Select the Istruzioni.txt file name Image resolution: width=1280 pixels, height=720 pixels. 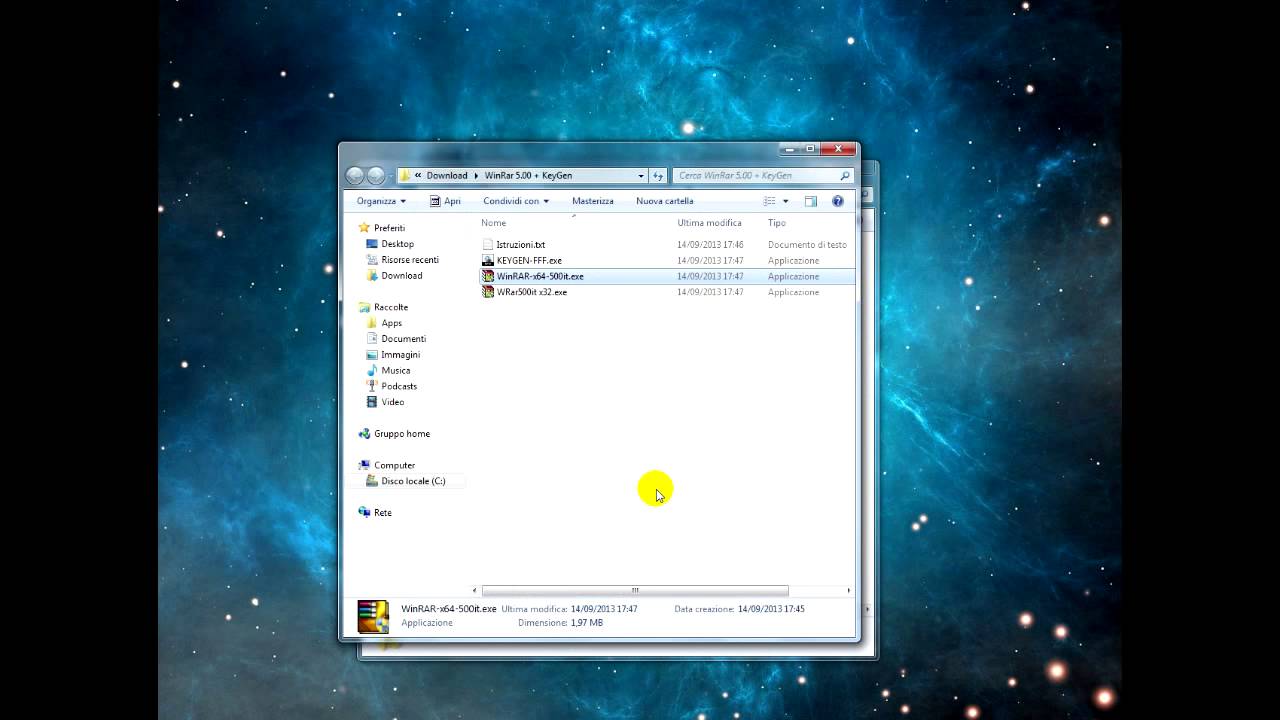(x=521, y=244)
